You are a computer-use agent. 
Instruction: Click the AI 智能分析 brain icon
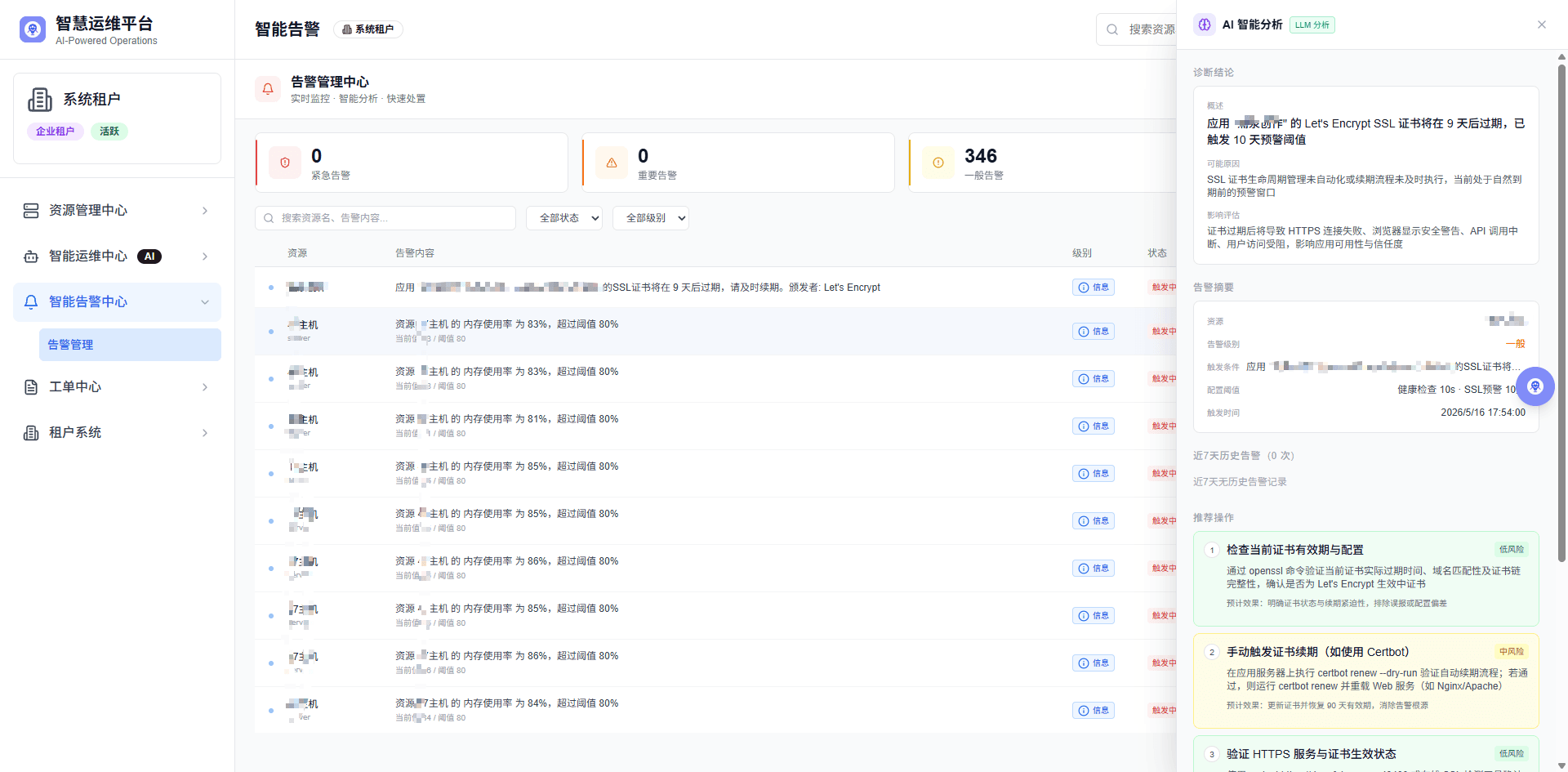1205,25
